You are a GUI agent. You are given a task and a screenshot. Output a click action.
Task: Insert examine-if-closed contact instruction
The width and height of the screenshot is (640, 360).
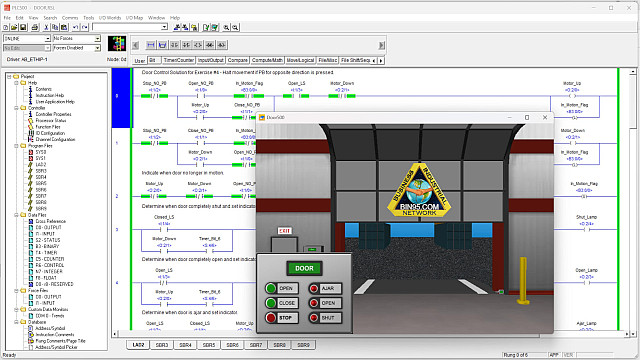tap(174, 45)
